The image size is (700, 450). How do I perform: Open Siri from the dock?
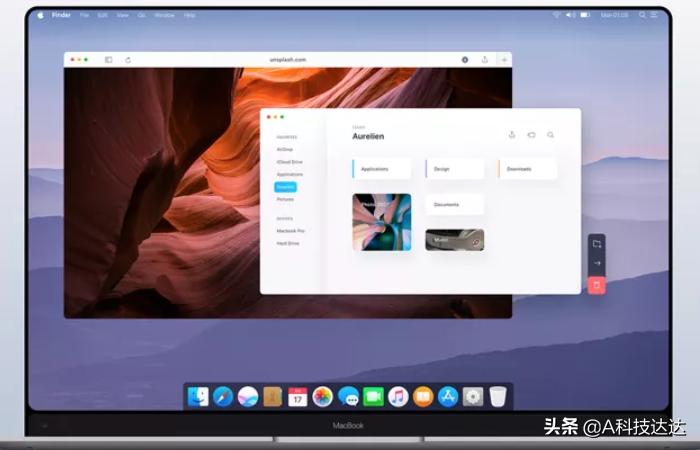click(x=248, y=396)
